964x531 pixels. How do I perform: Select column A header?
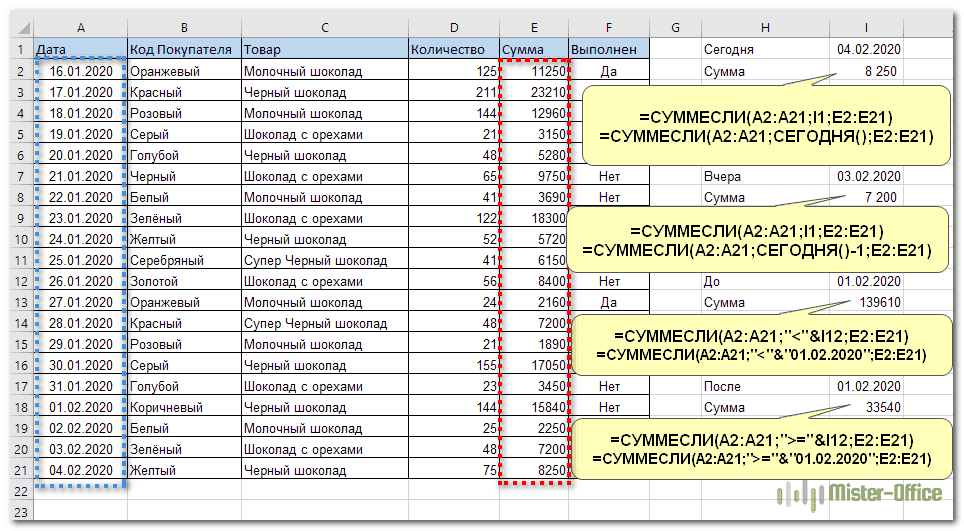[x=80, y=28]
